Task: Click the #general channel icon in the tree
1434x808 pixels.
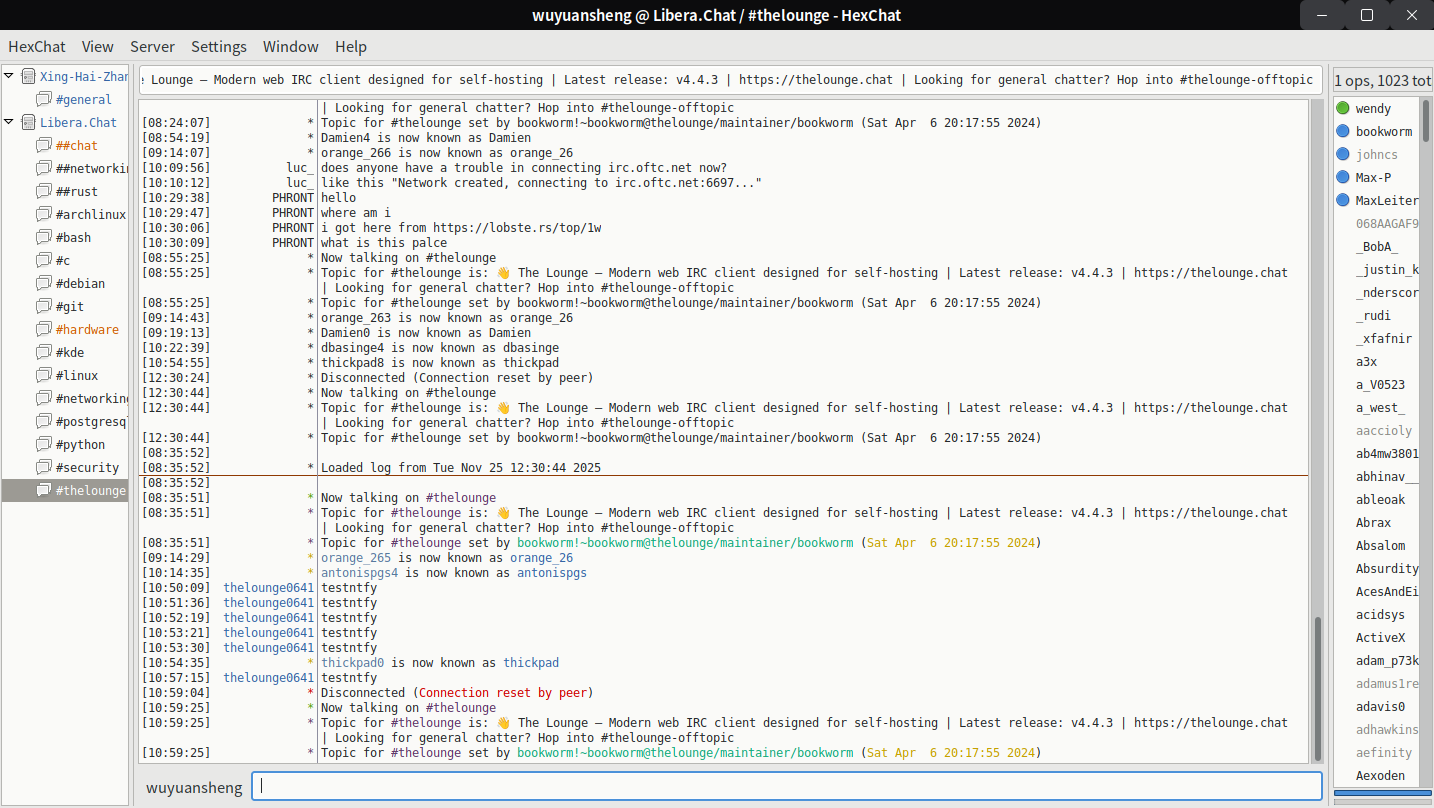Action: point(44,99)
